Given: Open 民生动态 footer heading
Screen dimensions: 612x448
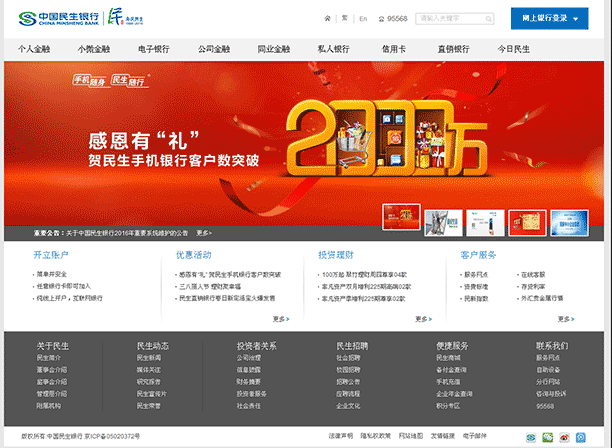Looking at the screenshot, I should pyautogui.click(x=153, y=346).
